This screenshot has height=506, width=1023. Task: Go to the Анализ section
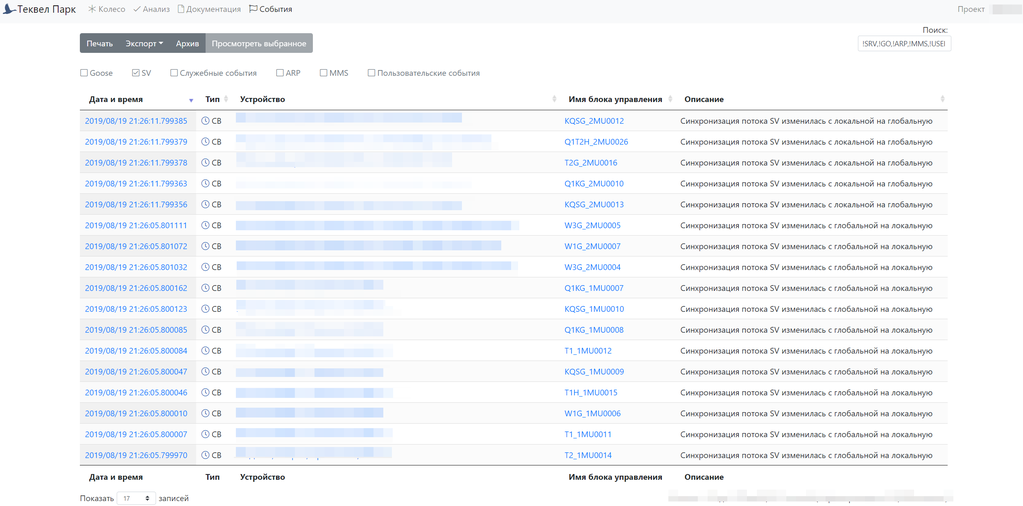click(x=151, y=9)
